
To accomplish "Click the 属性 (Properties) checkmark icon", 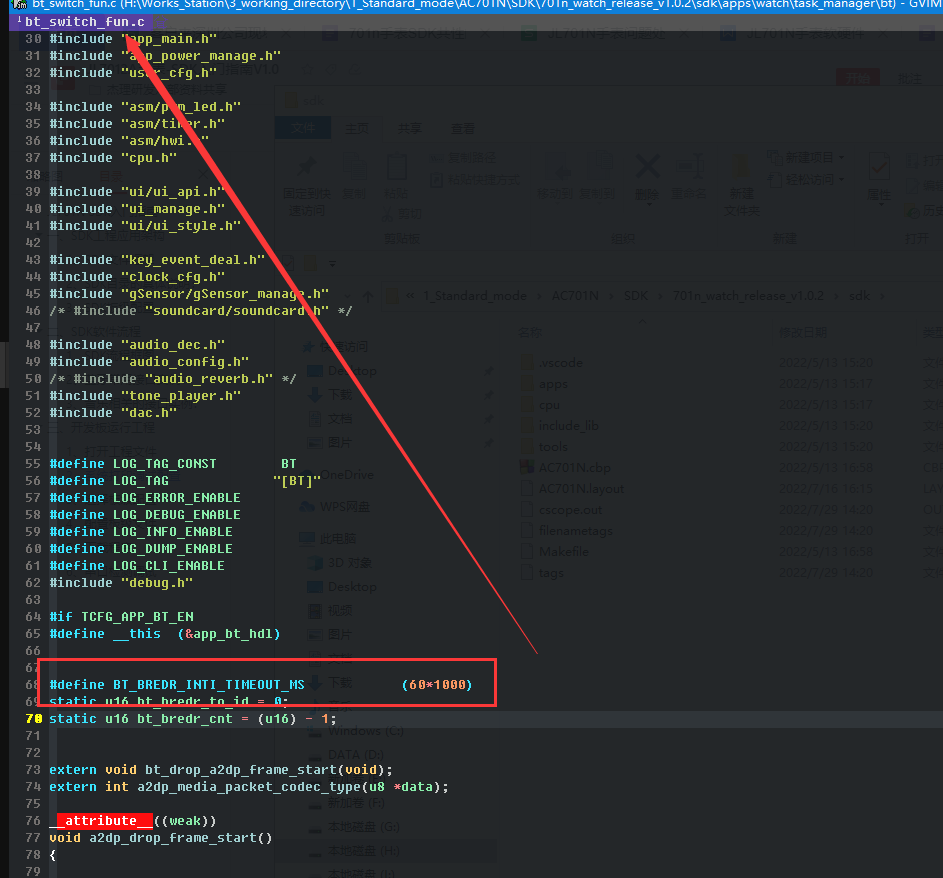I will (x=879, y=167).
